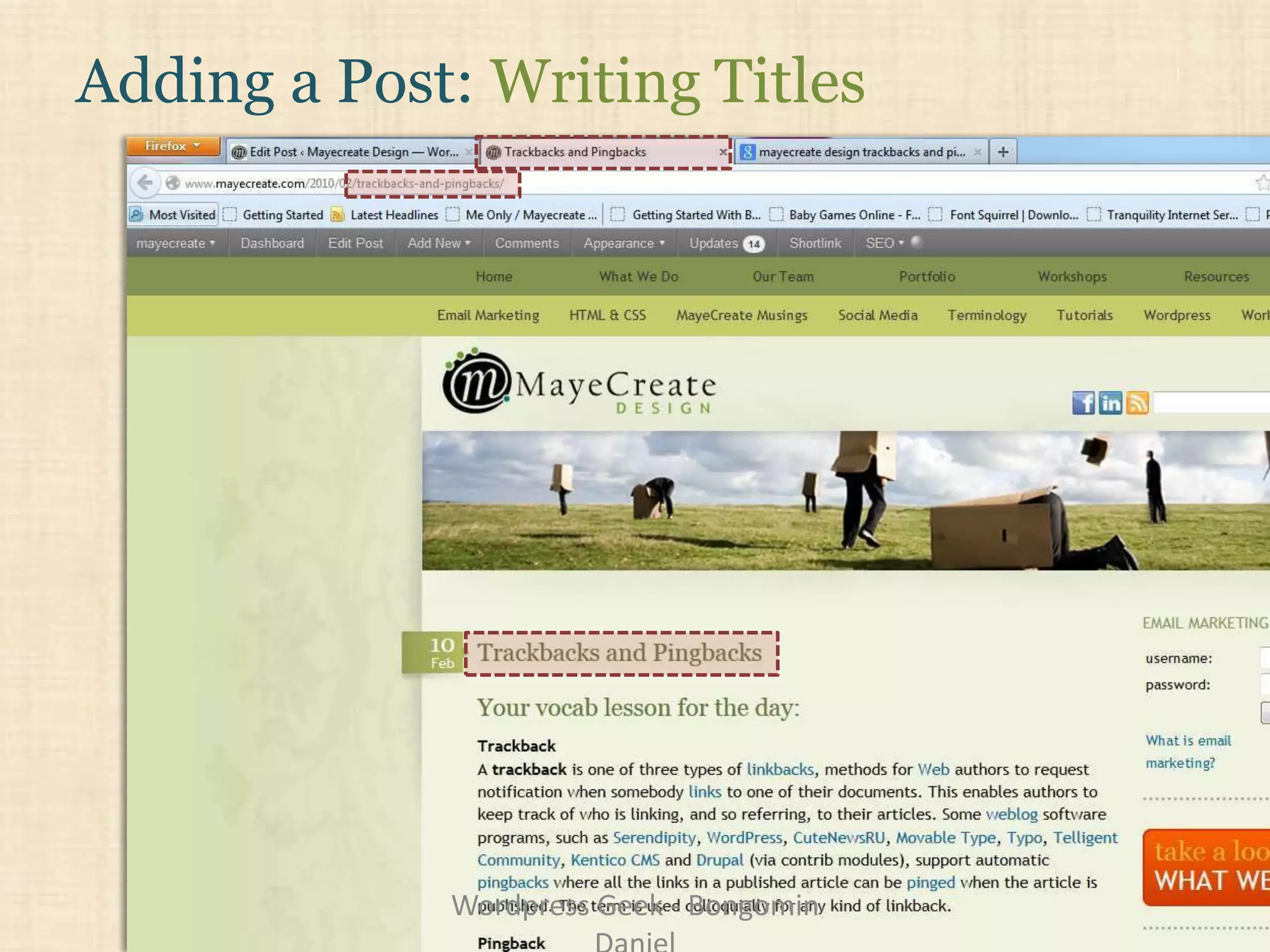Expand the Appearance admin dropdown

(x=624, y=244)
